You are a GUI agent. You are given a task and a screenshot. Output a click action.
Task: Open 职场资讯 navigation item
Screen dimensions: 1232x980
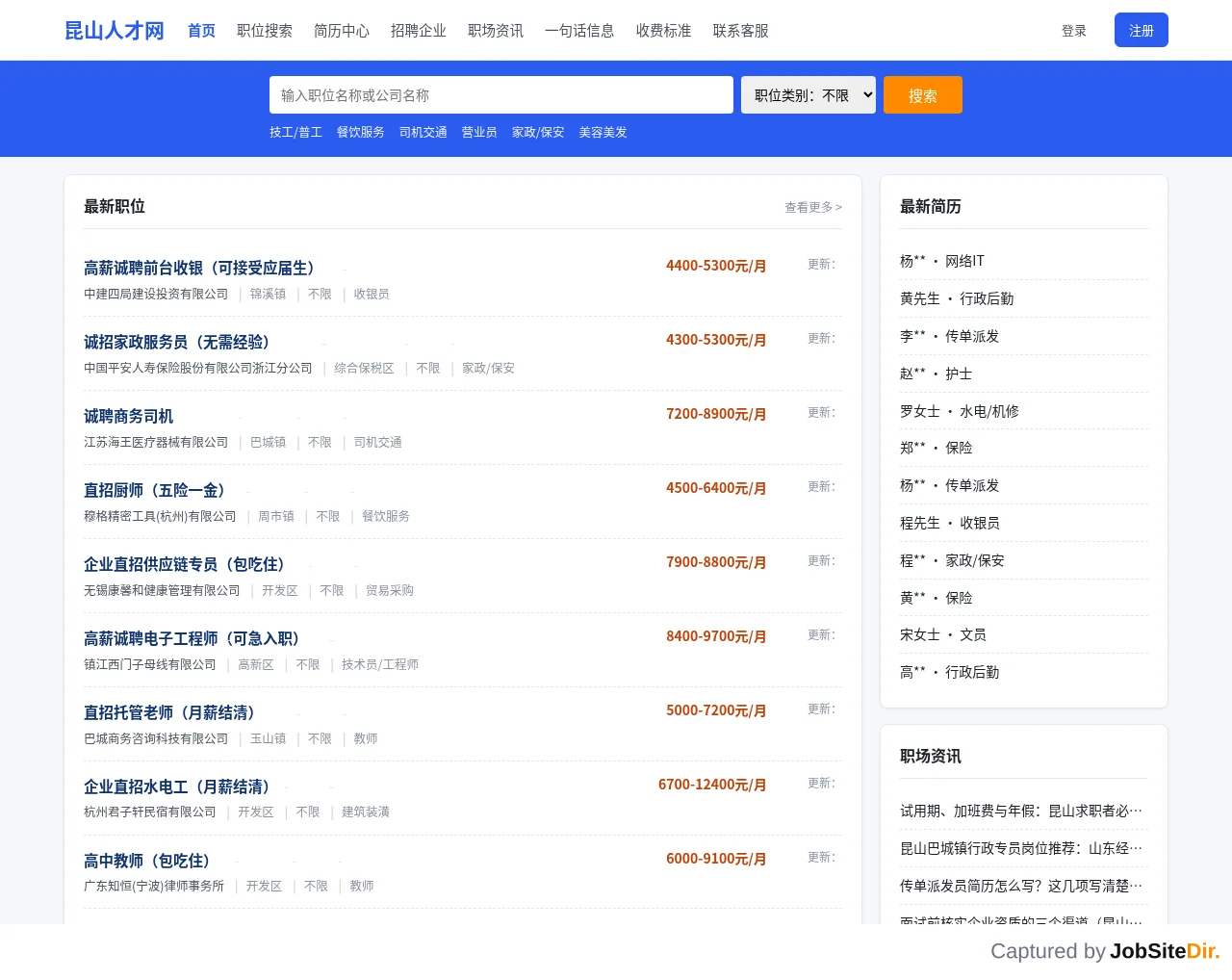496,31
